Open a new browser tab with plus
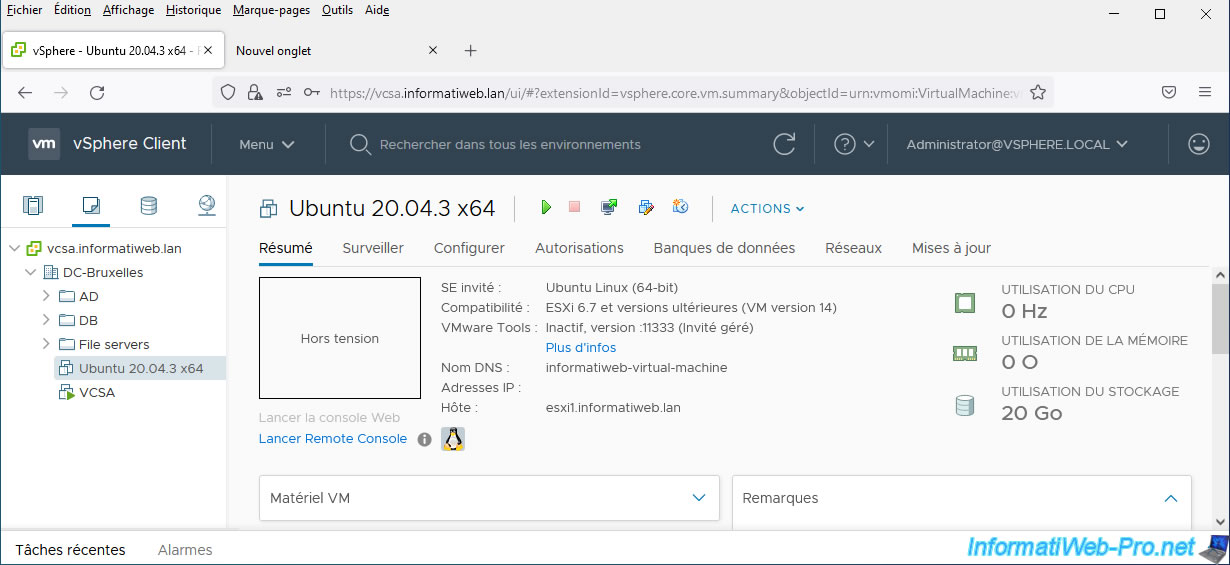Screen dimensions: 1230x565 [471, 50]
